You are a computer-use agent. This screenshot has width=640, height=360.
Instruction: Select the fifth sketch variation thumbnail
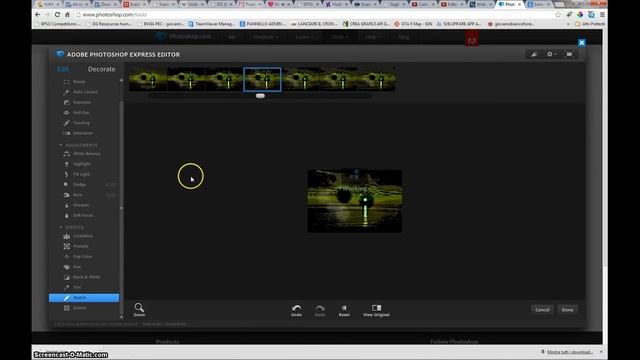300,80
